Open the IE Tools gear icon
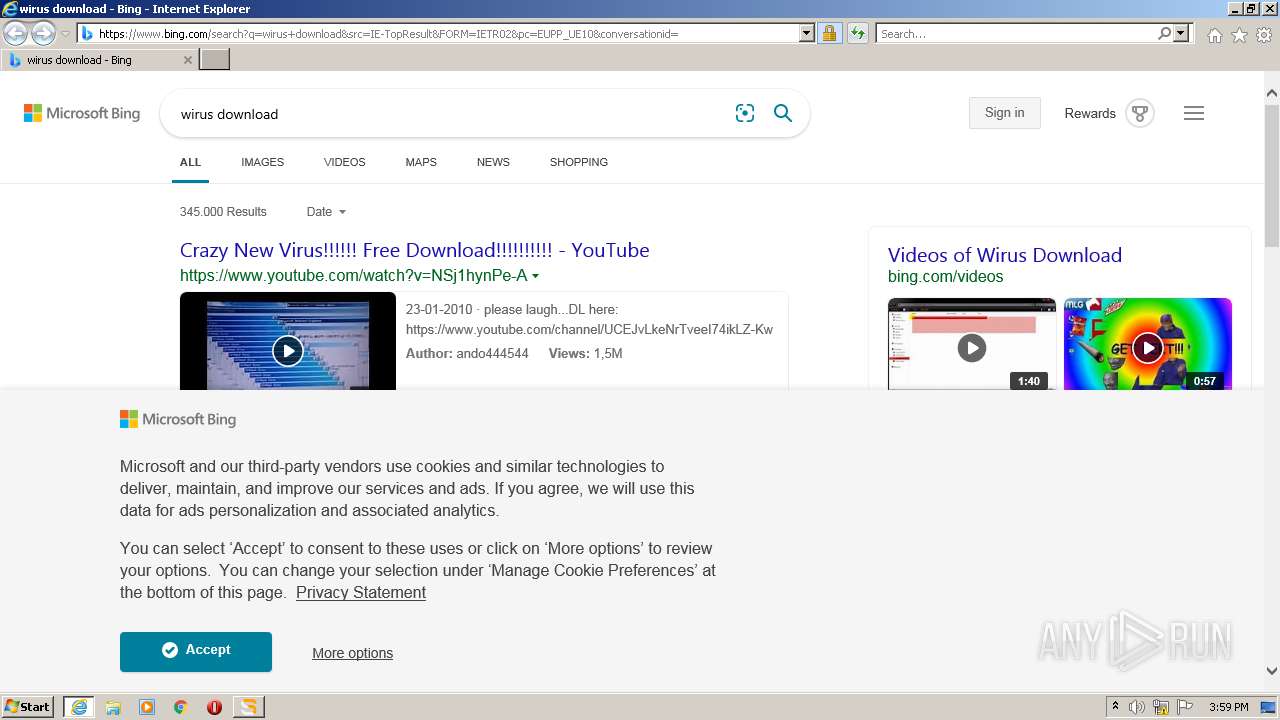The width and height of the screenshot is (1280, 720). click(x=1264, y=35)
